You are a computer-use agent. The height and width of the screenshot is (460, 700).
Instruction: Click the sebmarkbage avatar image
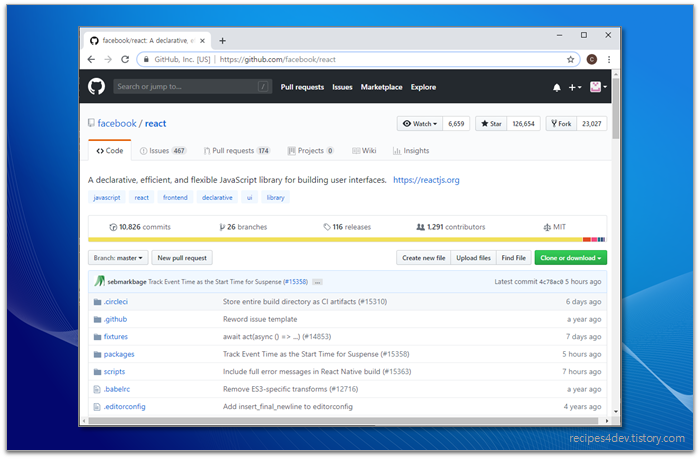99,281
